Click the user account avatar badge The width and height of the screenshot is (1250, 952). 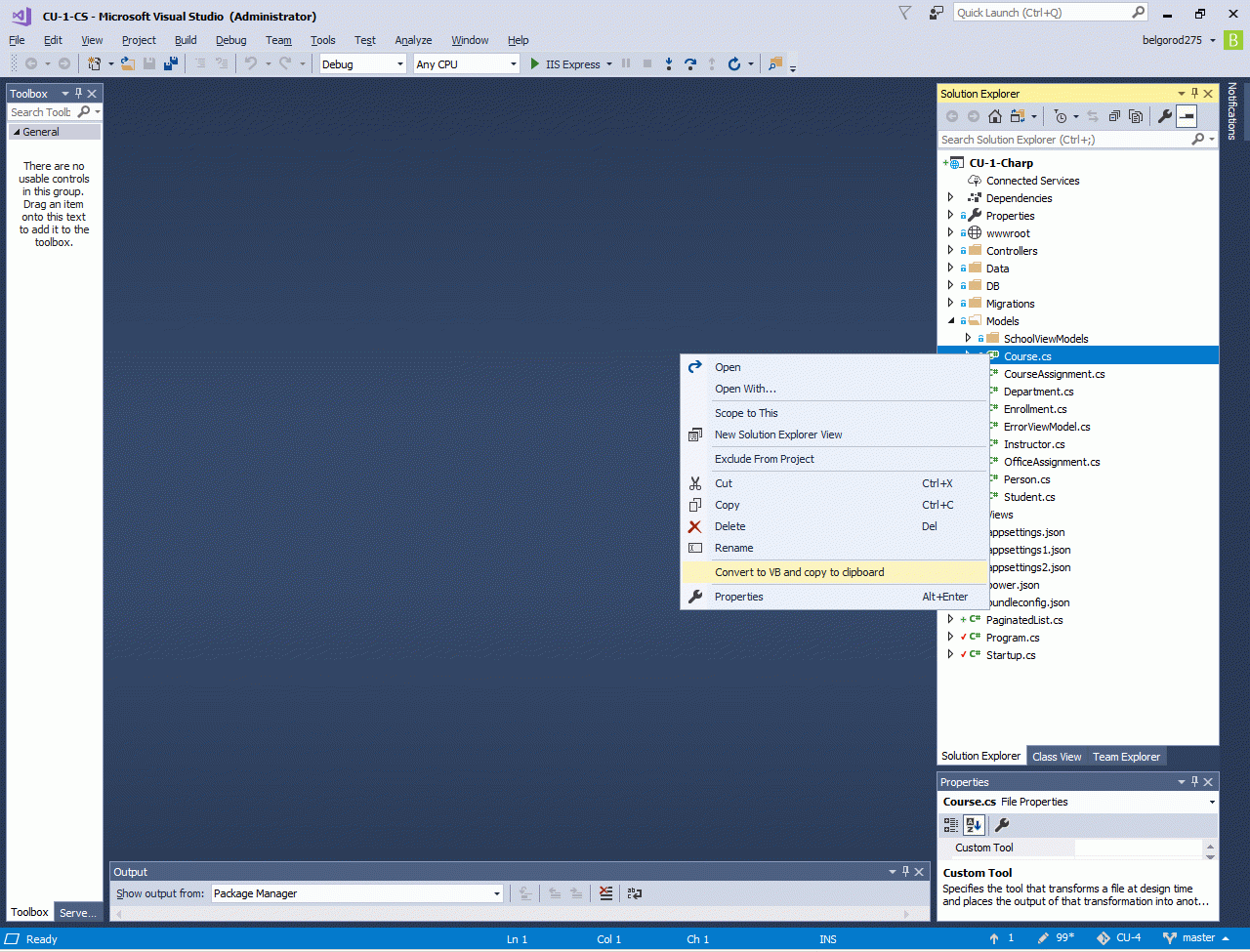point(1234,40)
